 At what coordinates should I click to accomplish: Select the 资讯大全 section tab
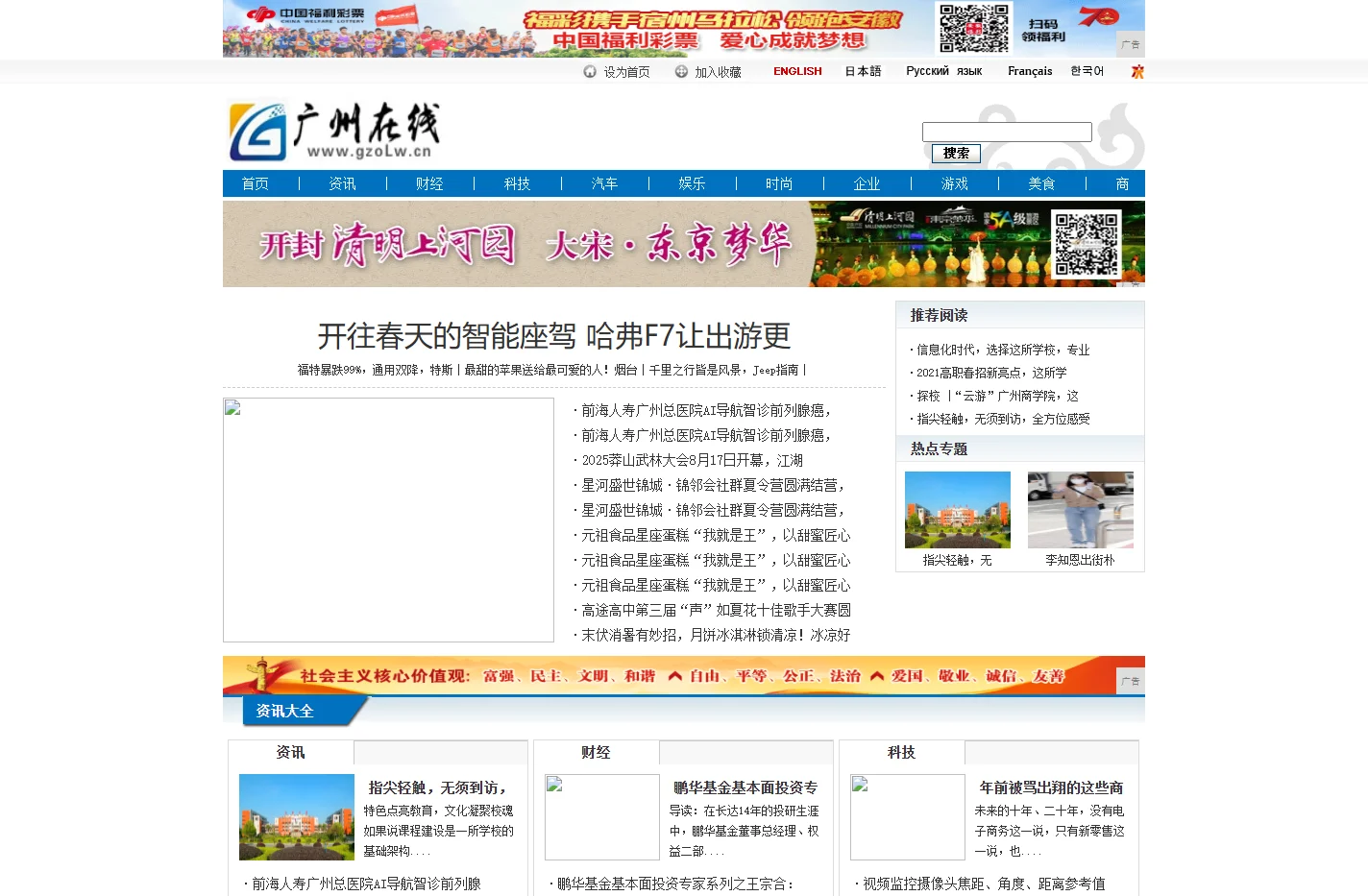[x=285, y=711]
